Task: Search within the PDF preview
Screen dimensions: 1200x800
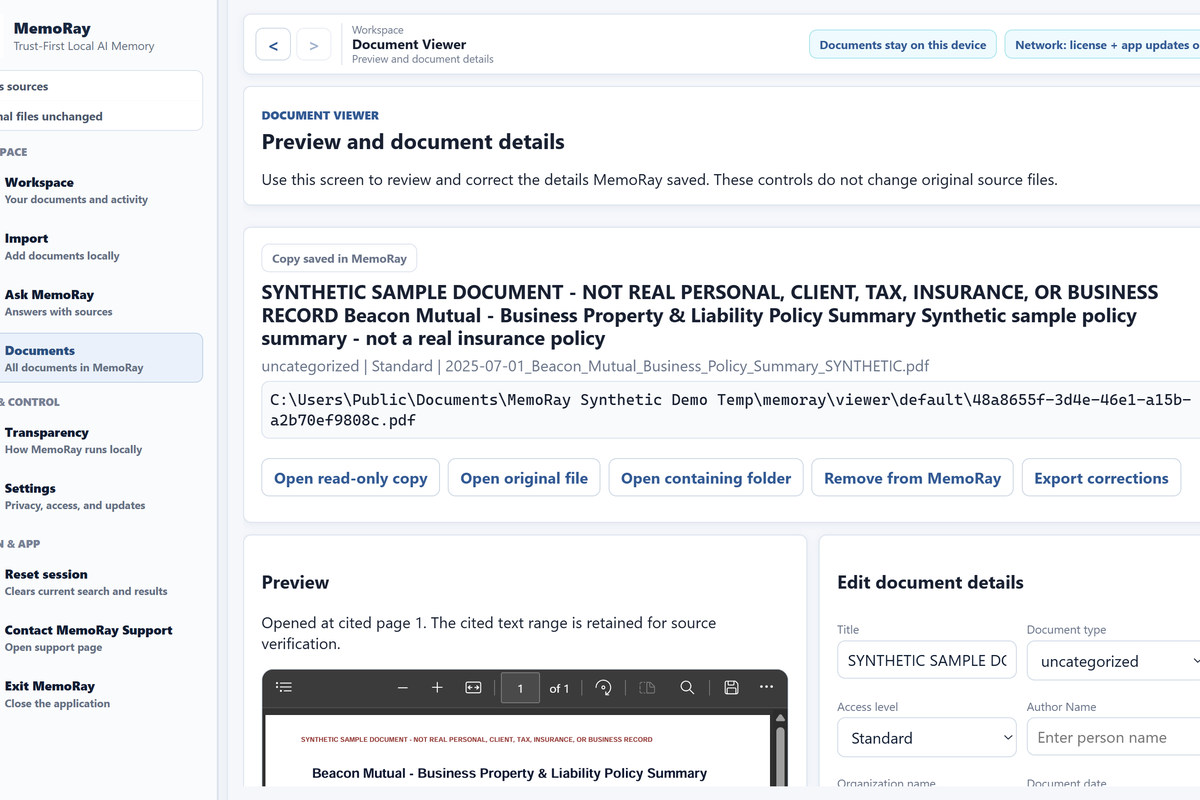Action: point(687,687)
